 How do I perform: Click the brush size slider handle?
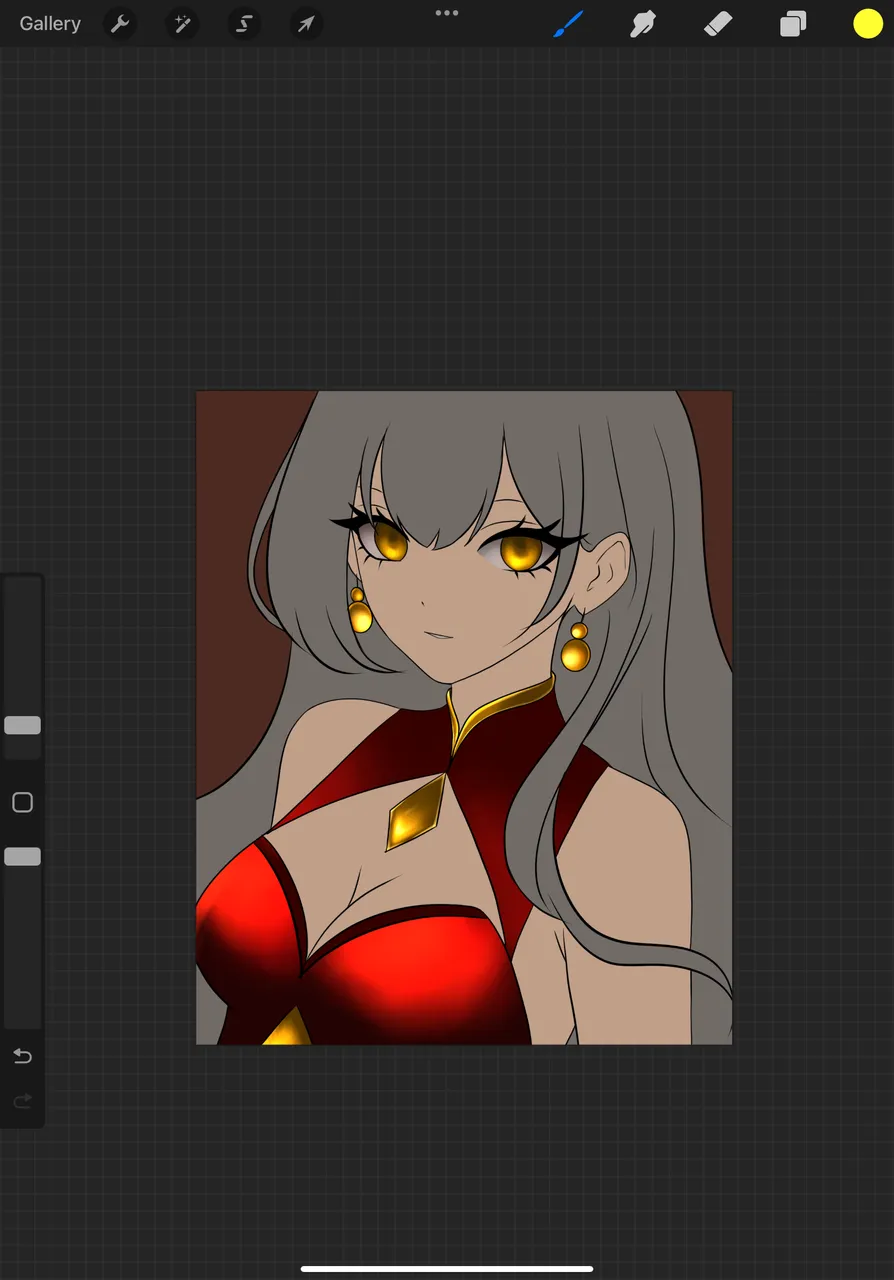click(22, 725)
